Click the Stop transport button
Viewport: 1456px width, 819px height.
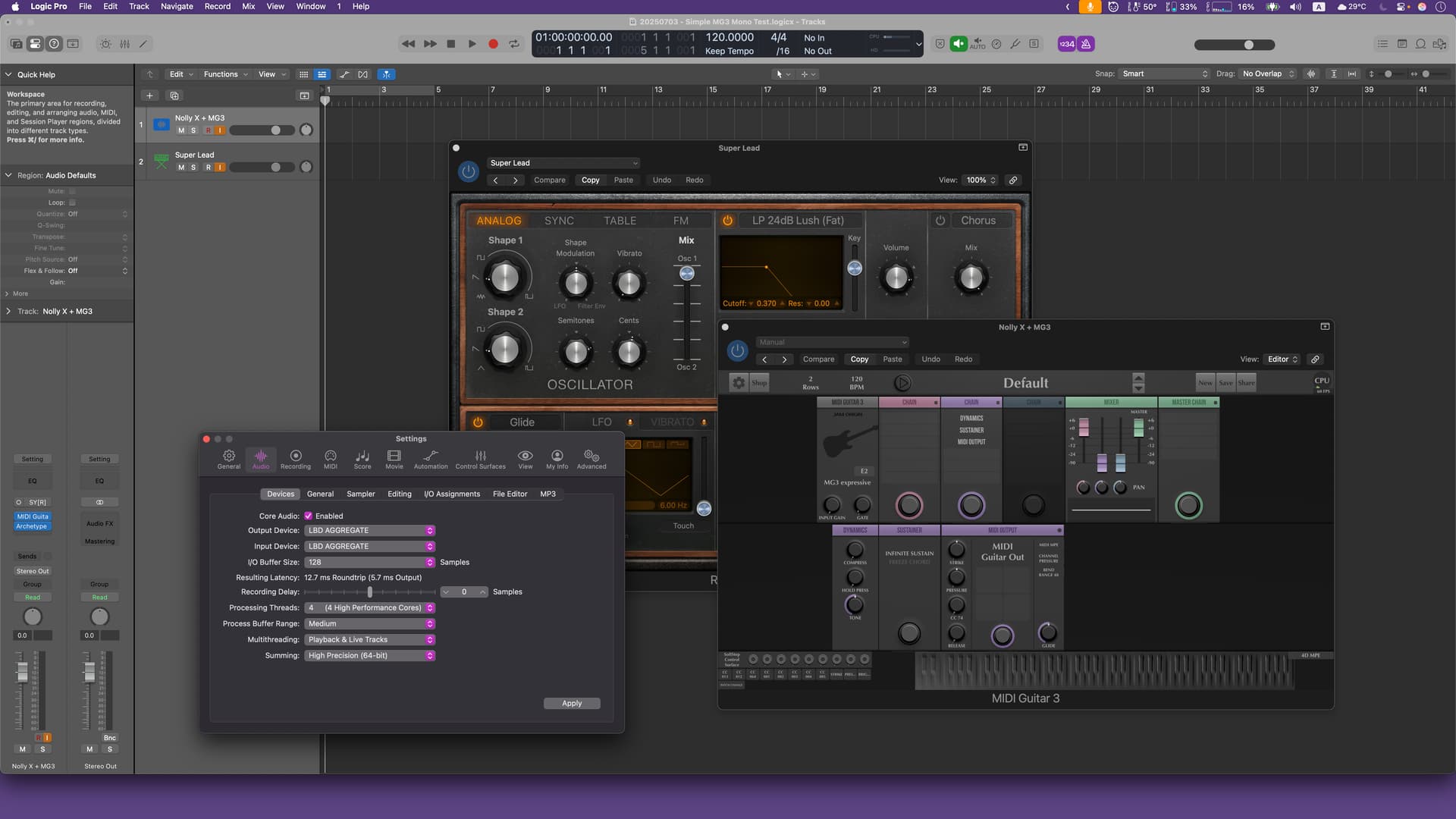tap(451, 44)
